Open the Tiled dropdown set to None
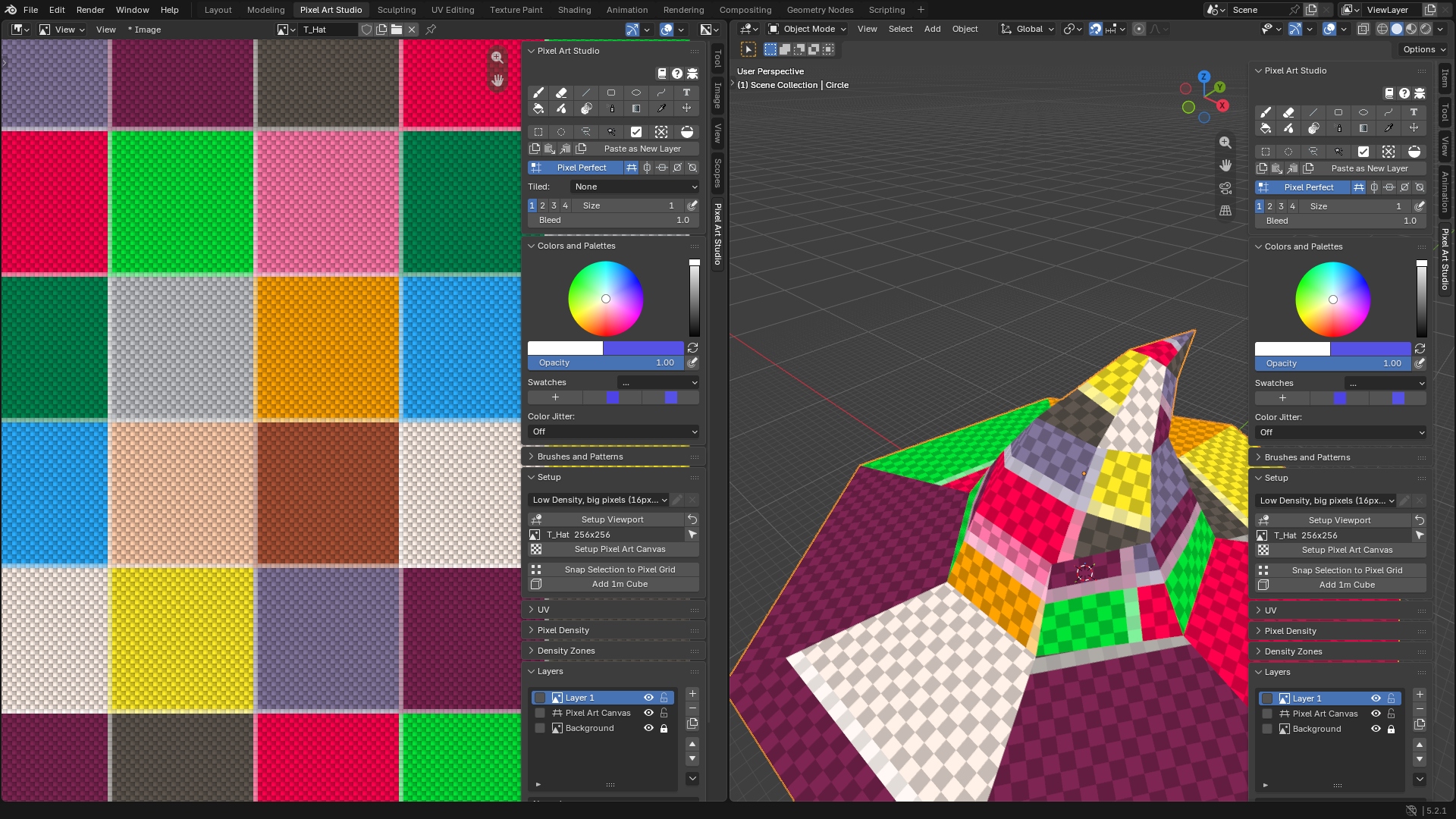The width and height of the screenshot is (1456, 819). (635, 187)
